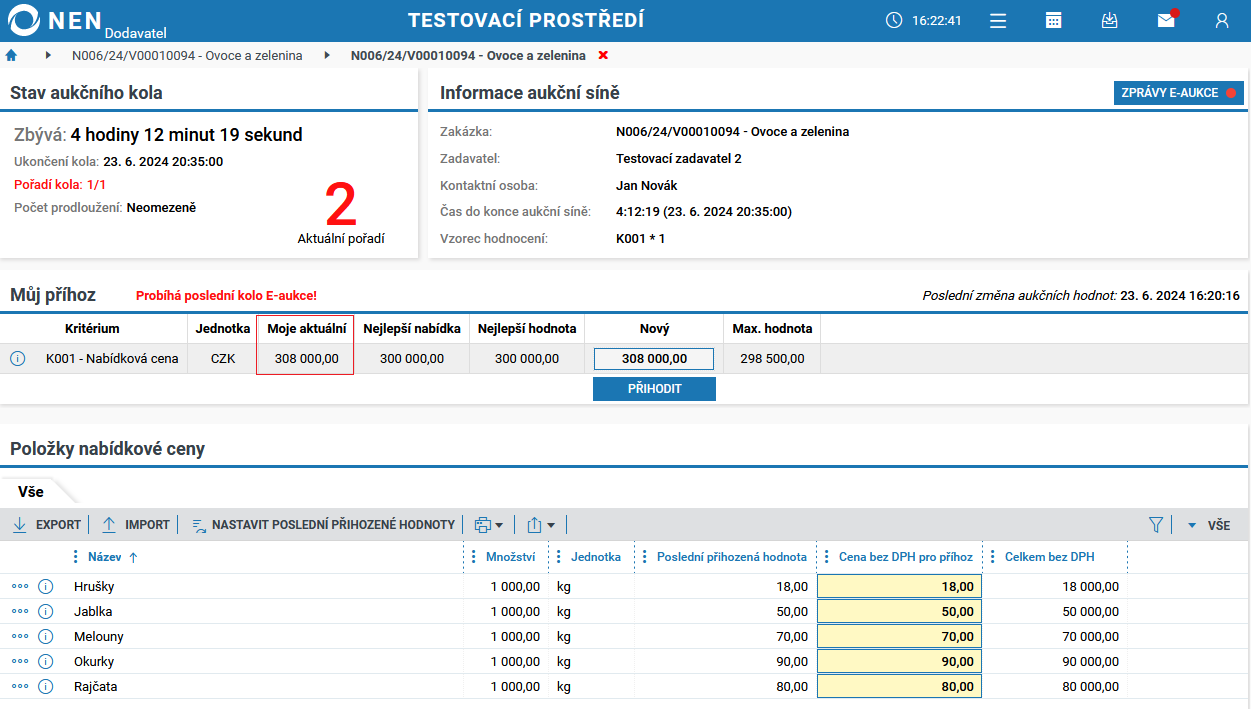Open the Cena bez DPH pro příhoz column menu
This screenshot has width=1251, height=709.
coord(827,557)
